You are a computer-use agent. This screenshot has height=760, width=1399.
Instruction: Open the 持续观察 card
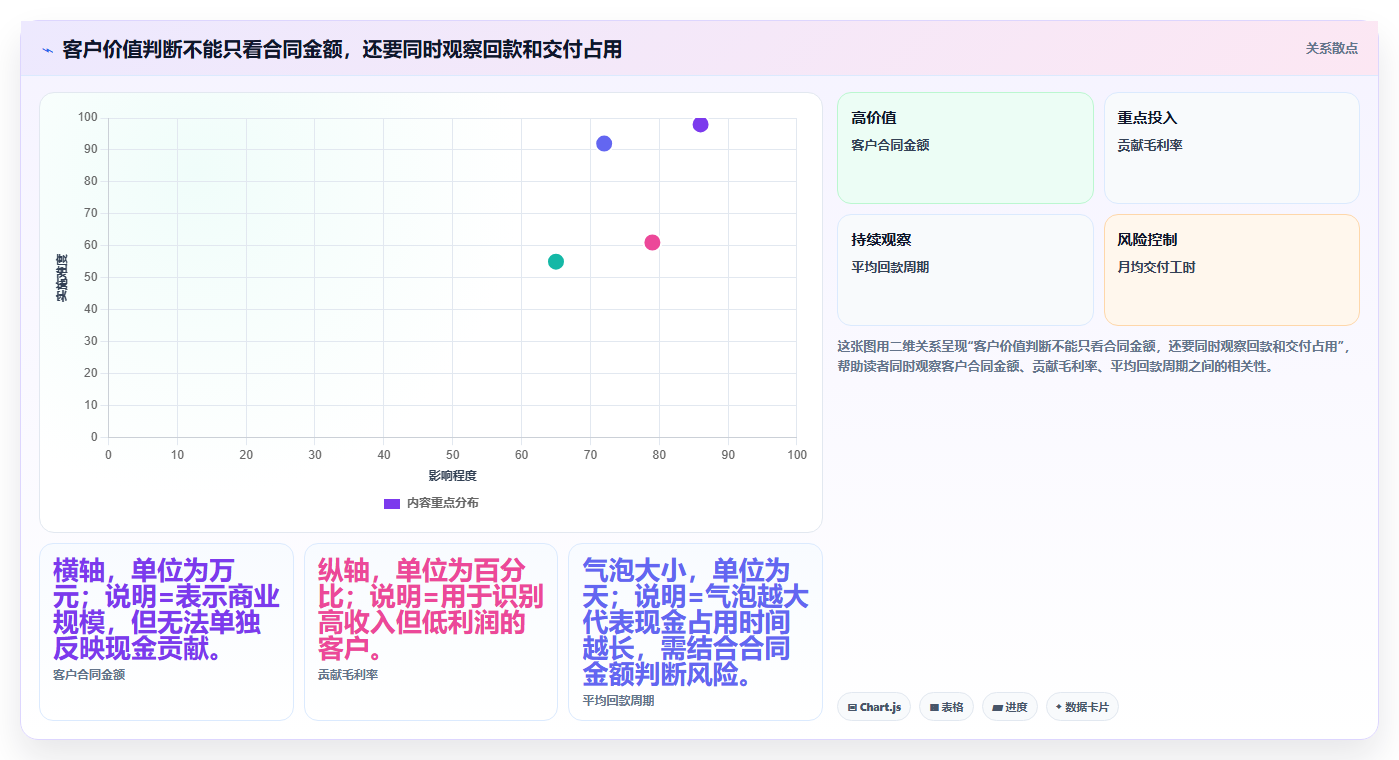coord(965,270)
